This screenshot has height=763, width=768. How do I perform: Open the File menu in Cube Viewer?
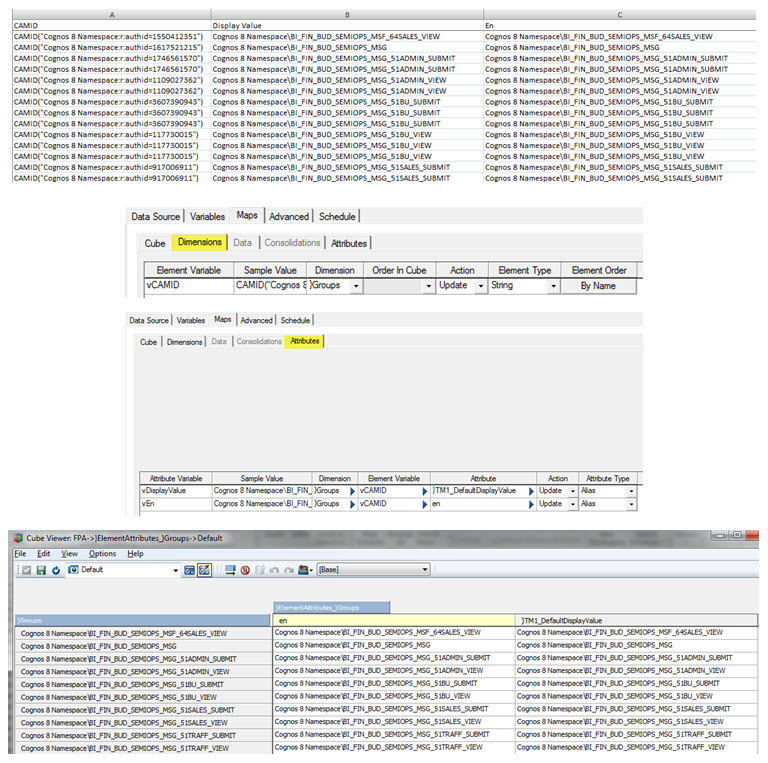click(20, 553)
